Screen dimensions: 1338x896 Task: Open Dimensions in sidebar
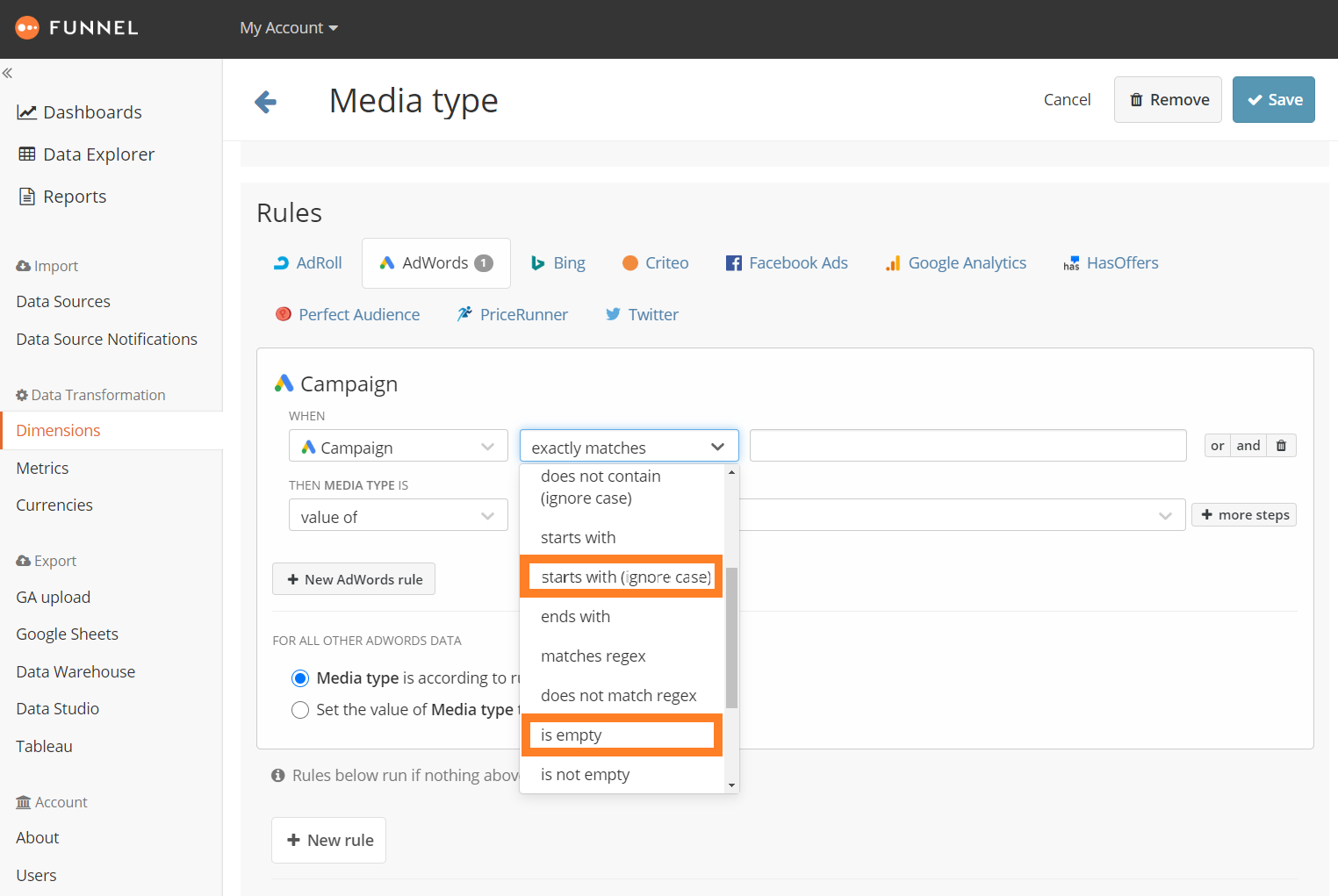58,431
